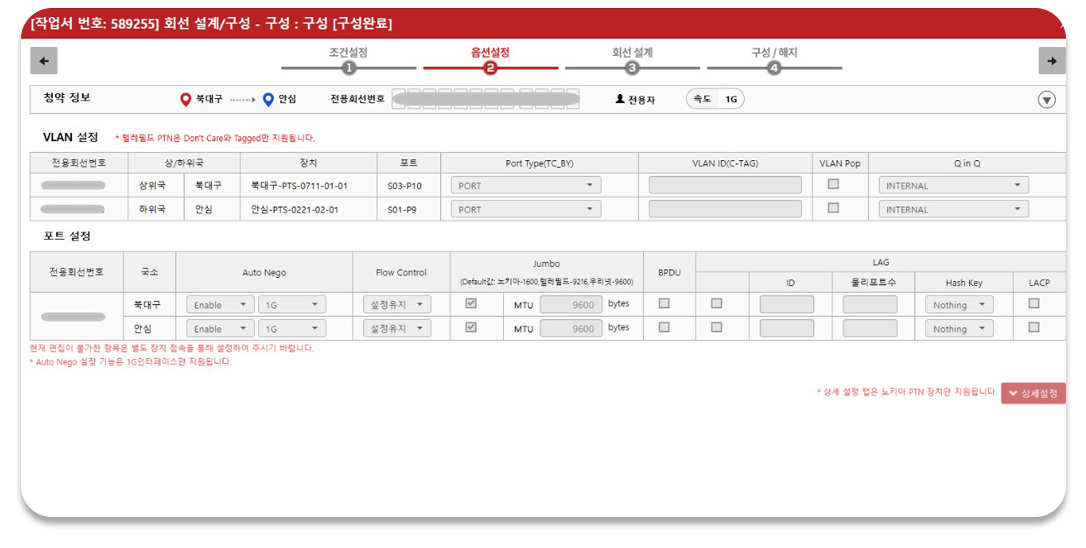Open Port Type dropdown for 북대구 row
The width and height of the screenshot is (1086, 548).
click(526, 186)
